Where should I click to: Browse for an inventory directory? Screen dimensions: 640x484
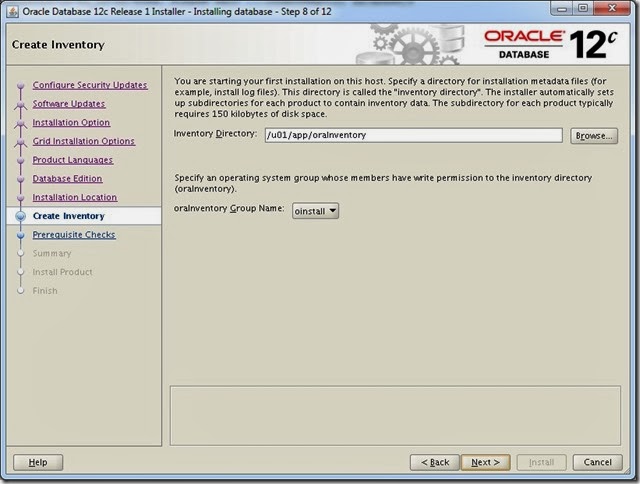click(594, 136)
